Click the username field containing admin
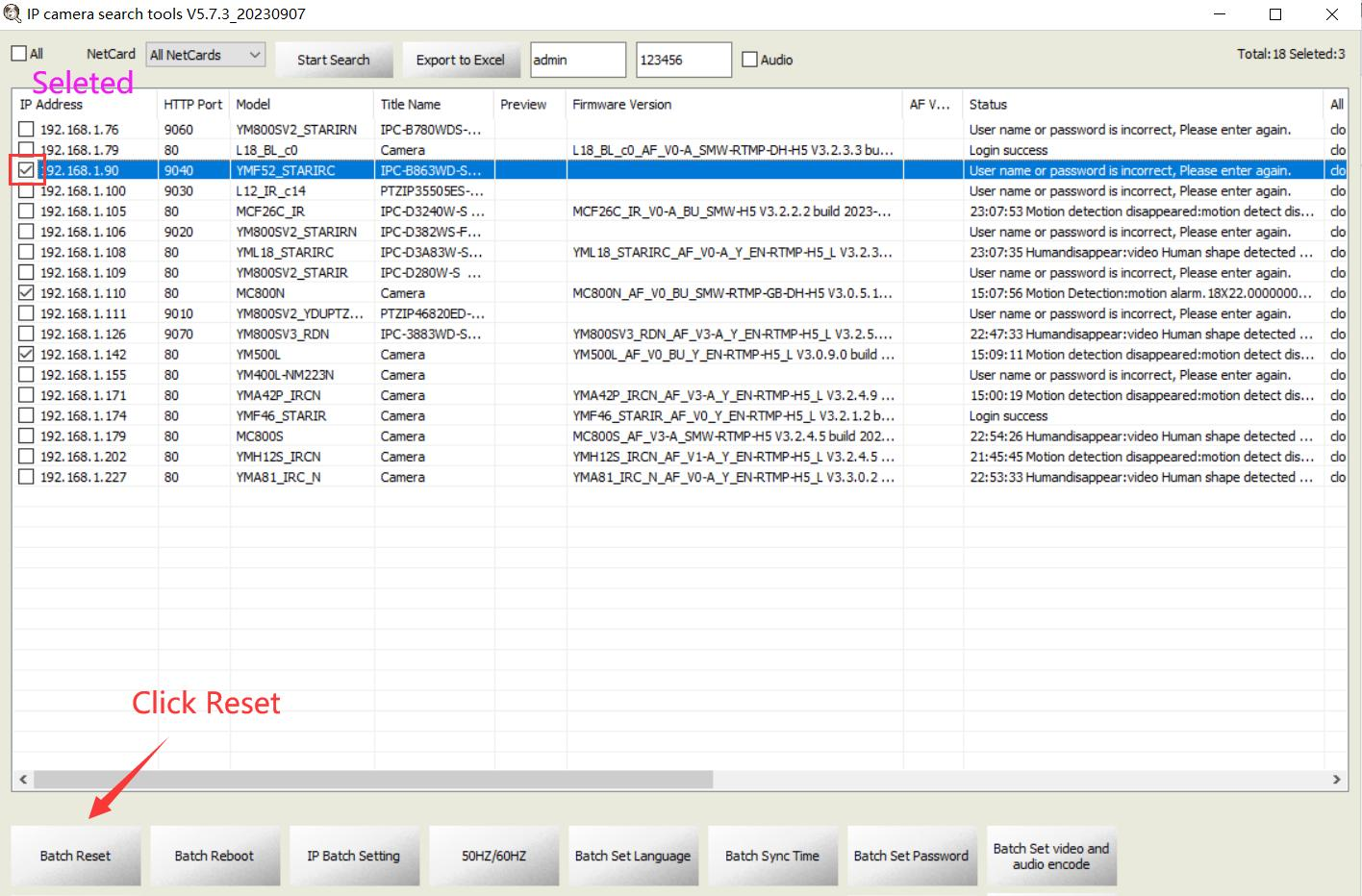The height and width of the screenshot is (896, 1362). click(578, 60)
